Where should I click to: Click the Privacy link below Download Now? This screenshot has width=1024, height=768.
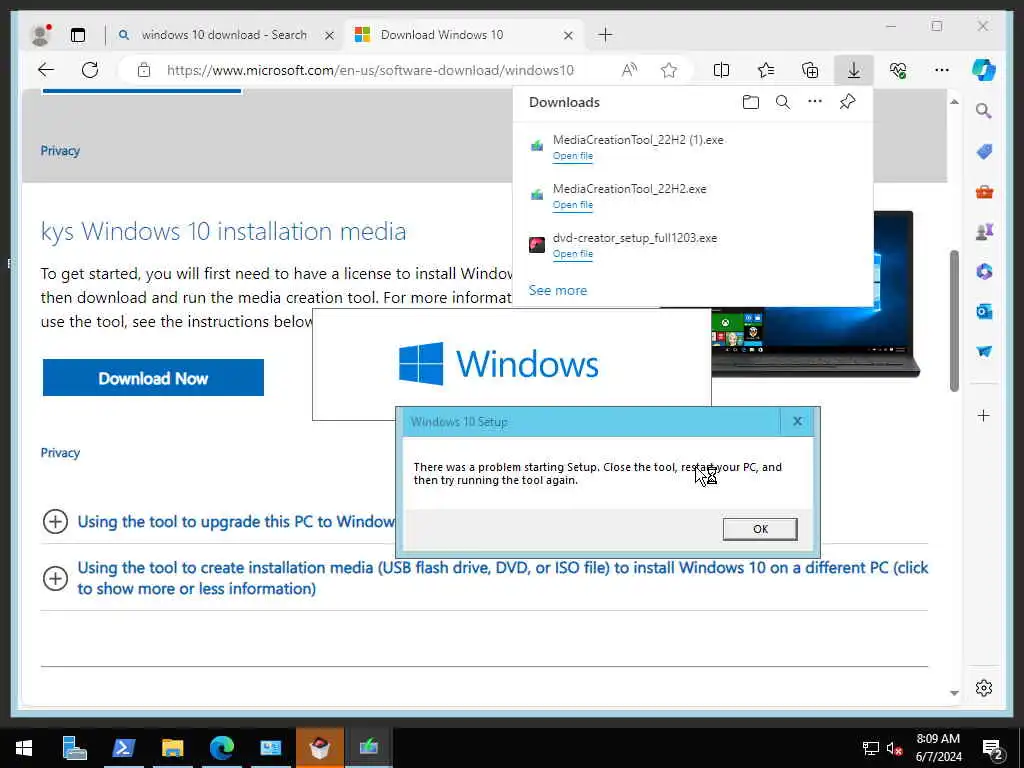click(x=60, y=453)
